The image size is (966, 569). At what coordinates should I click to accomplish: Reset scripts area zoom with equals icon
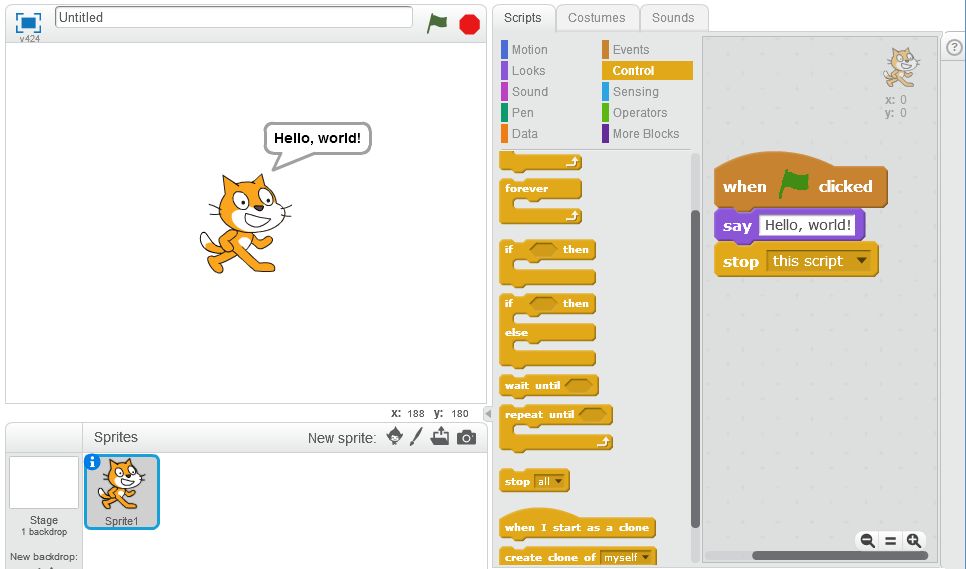tap(891, 541)
